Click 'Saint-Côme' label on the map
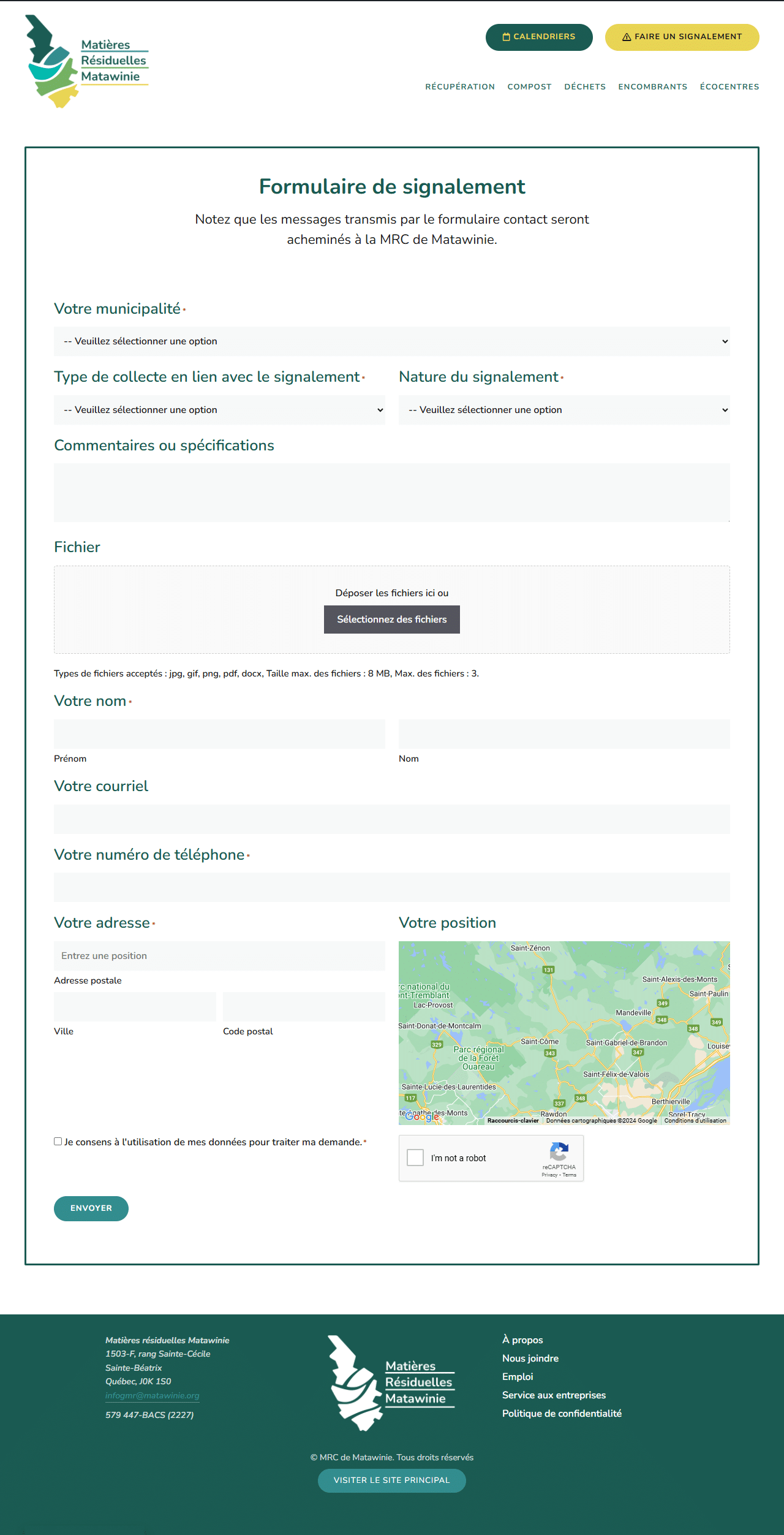 click(x=540, y=1042)
